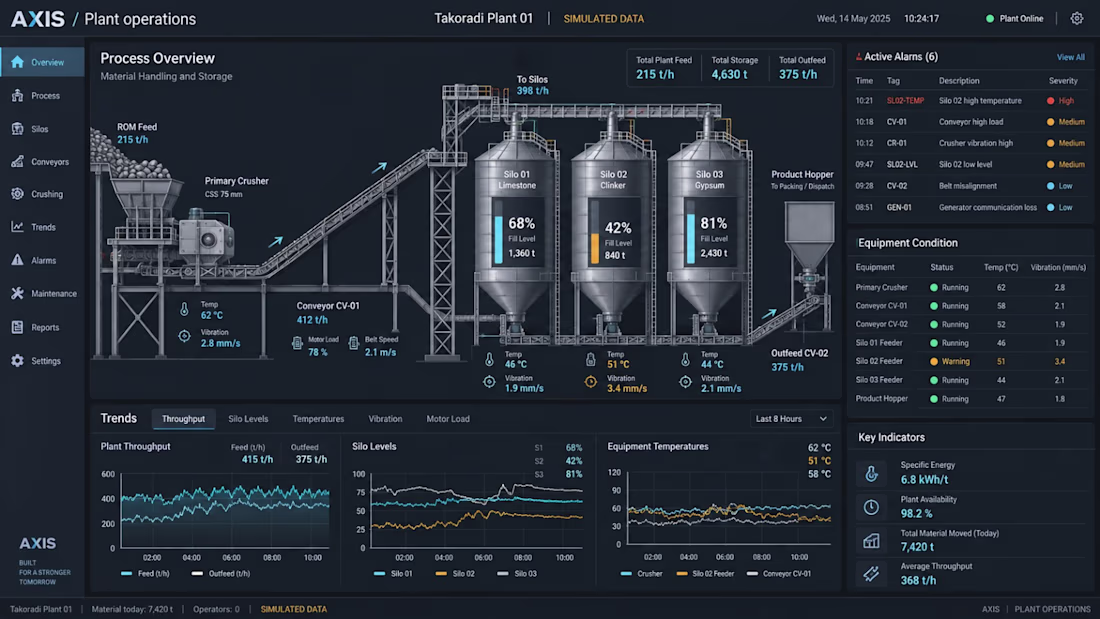Select the Vibration trends tab

coord(385,419)
